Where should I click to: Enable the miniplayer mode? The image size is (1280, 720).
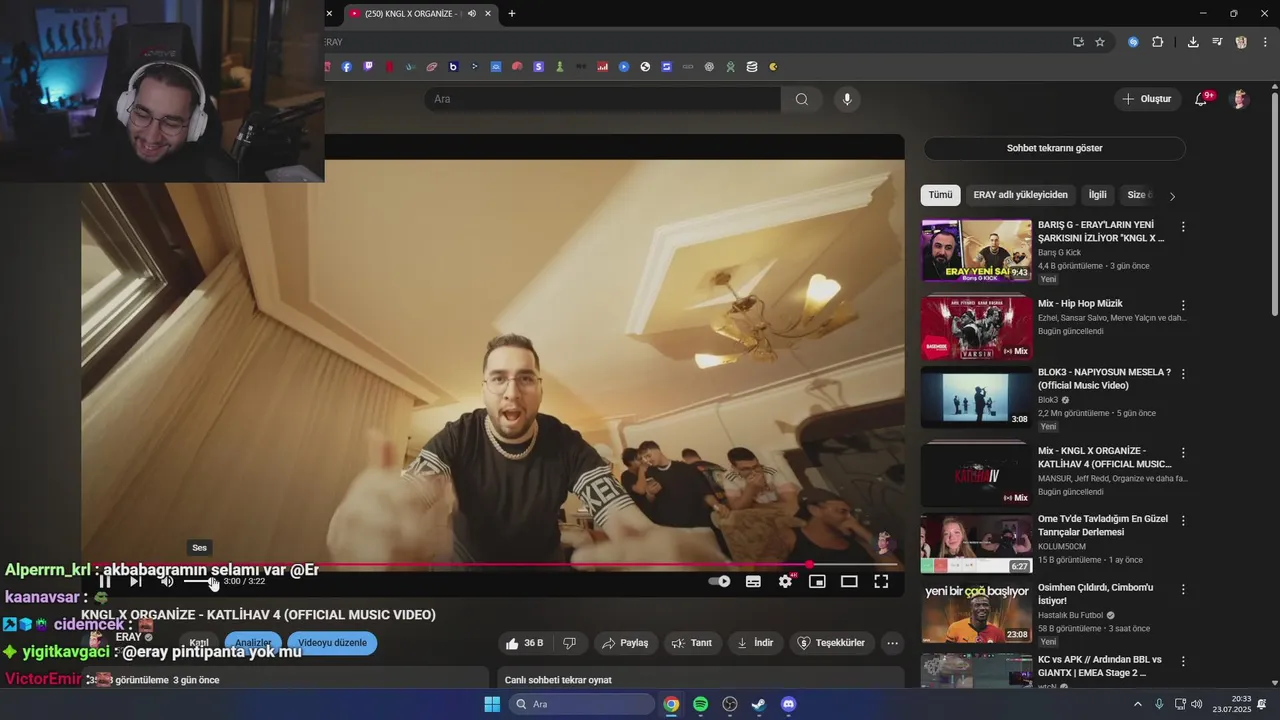[x=817, y=581]
